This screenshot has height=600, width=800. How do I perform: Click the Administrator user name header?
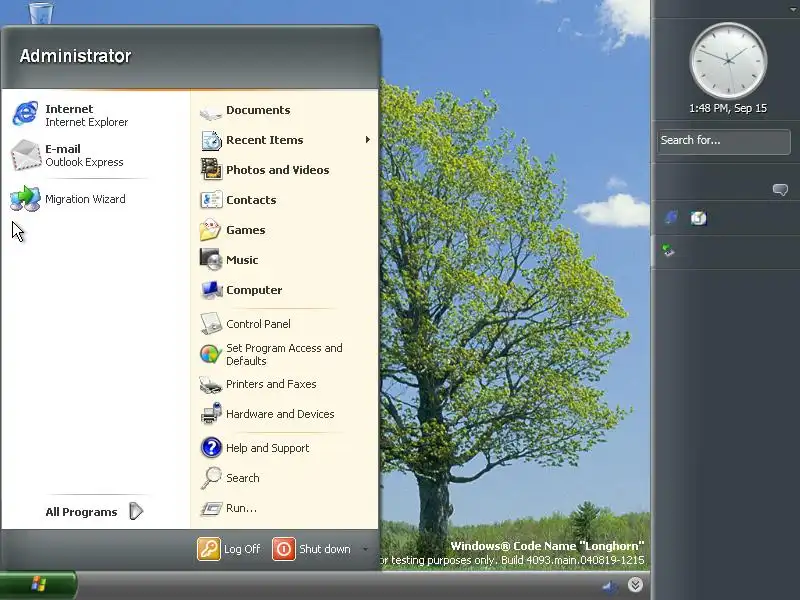pos(76,56)
